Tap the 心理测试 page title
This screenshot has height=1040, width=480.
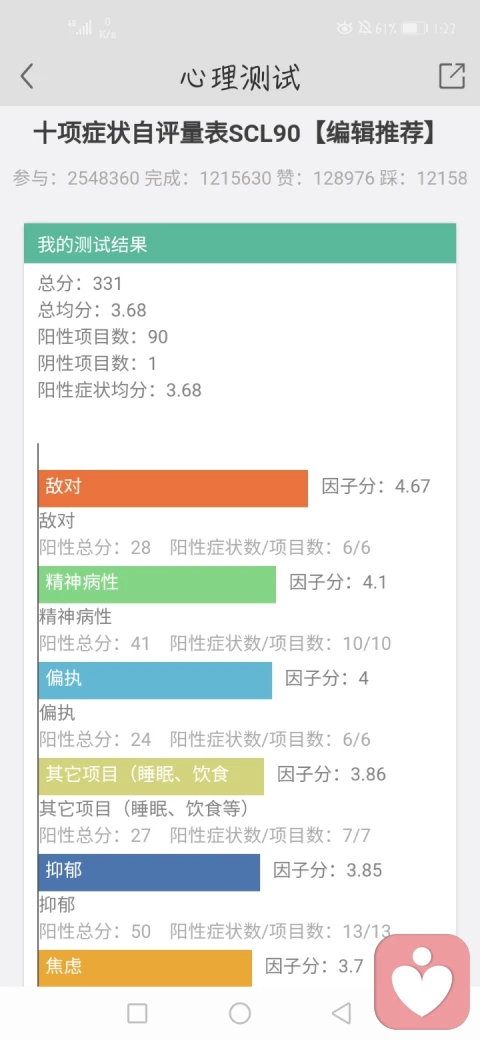[240, 77]
